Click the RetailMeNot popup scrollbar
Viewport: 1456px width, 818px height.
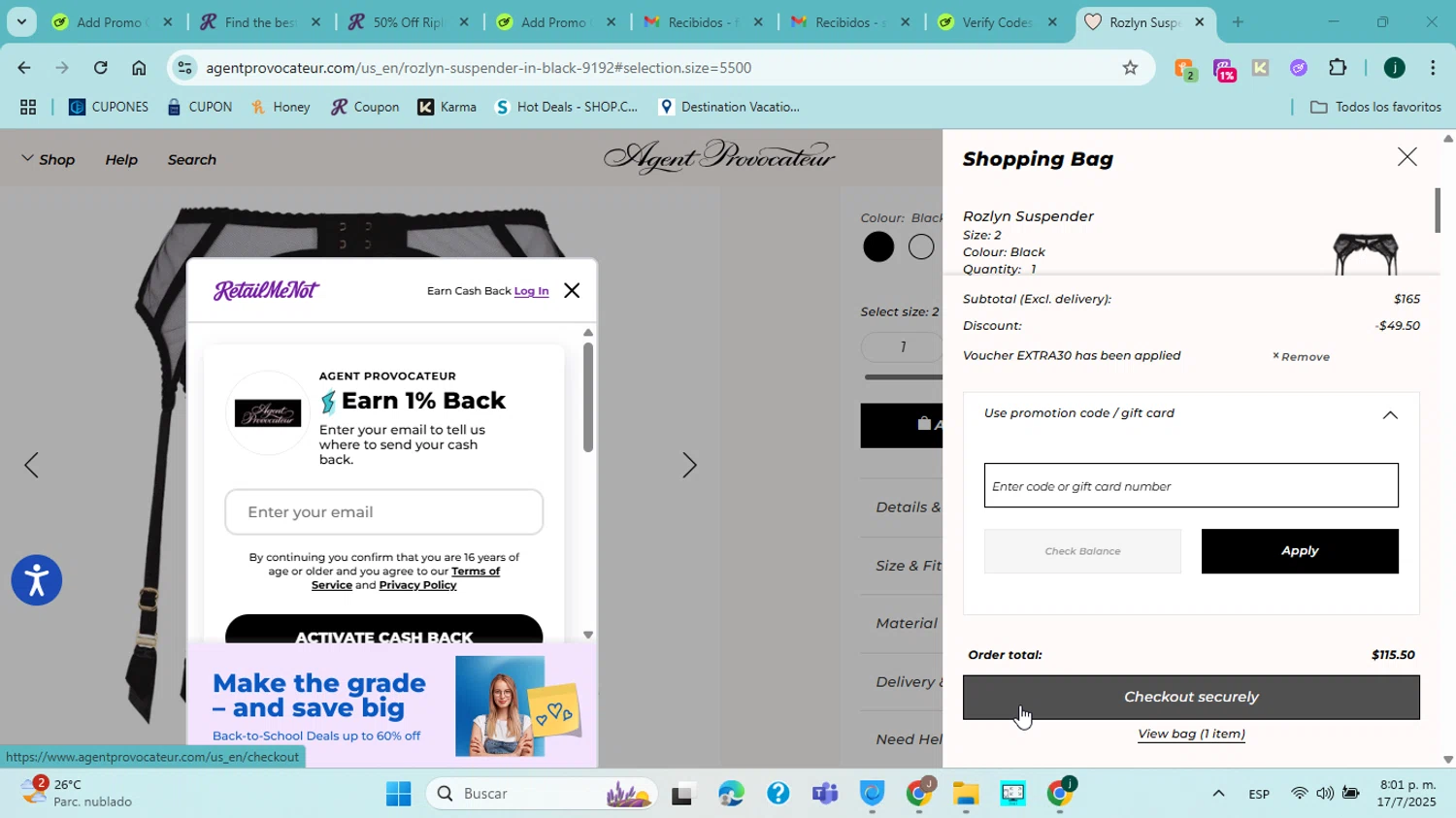(x=587, y=396)
